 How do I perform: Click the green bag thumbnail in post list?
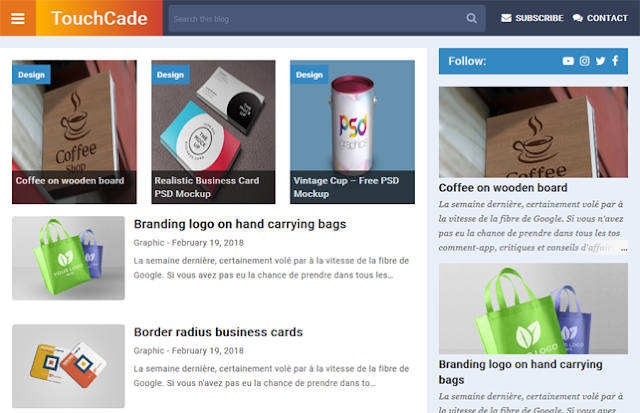(68, 258)
